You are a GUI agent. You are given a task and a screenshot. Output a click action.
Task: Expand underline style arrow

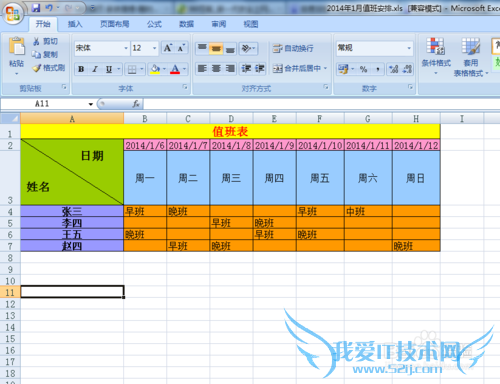pyautogui.click(x=119, y=69)
